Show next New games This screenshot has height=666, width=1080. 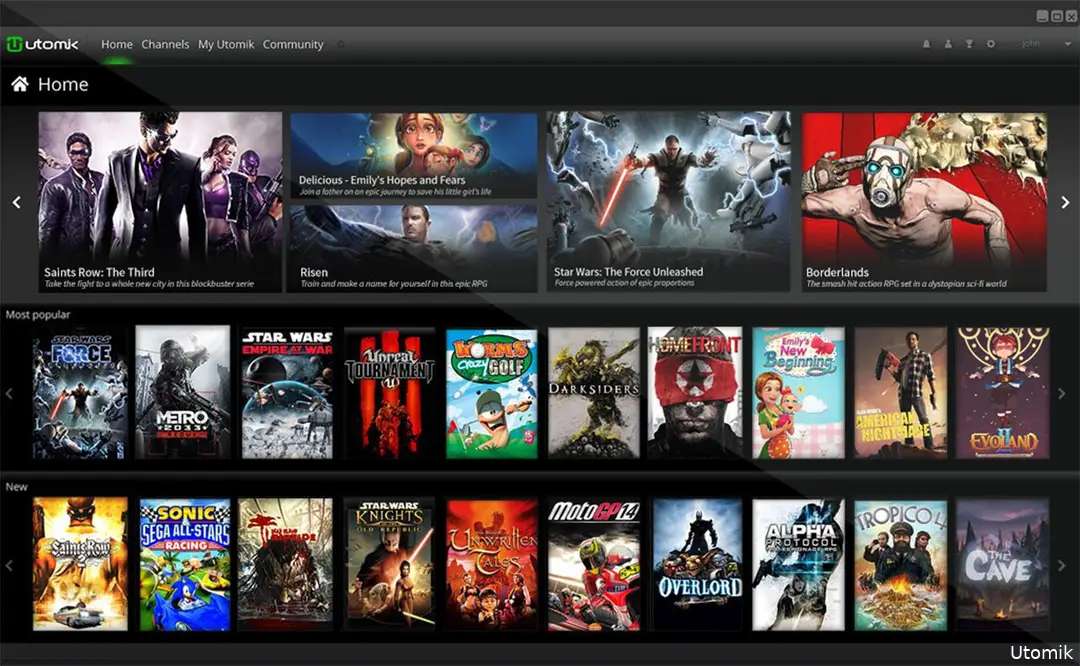1061,565
